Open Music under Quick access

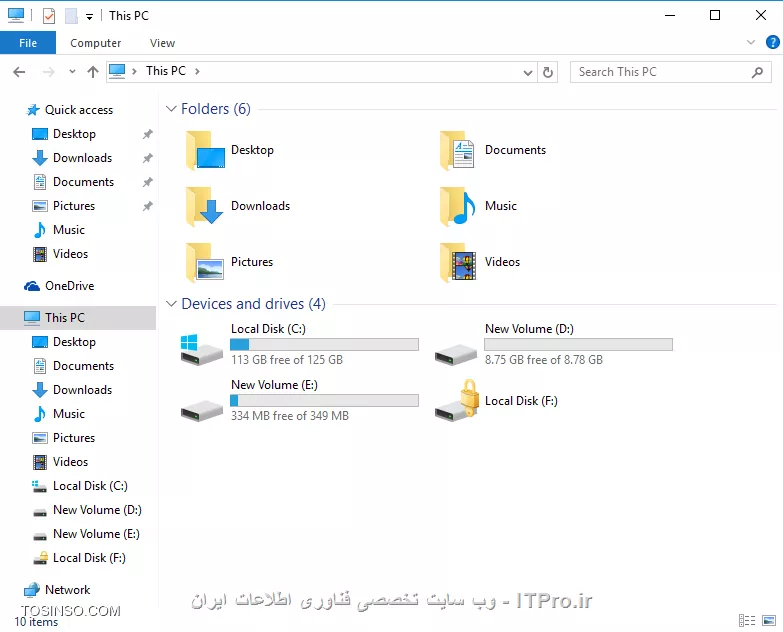click(x=69, y=230)
